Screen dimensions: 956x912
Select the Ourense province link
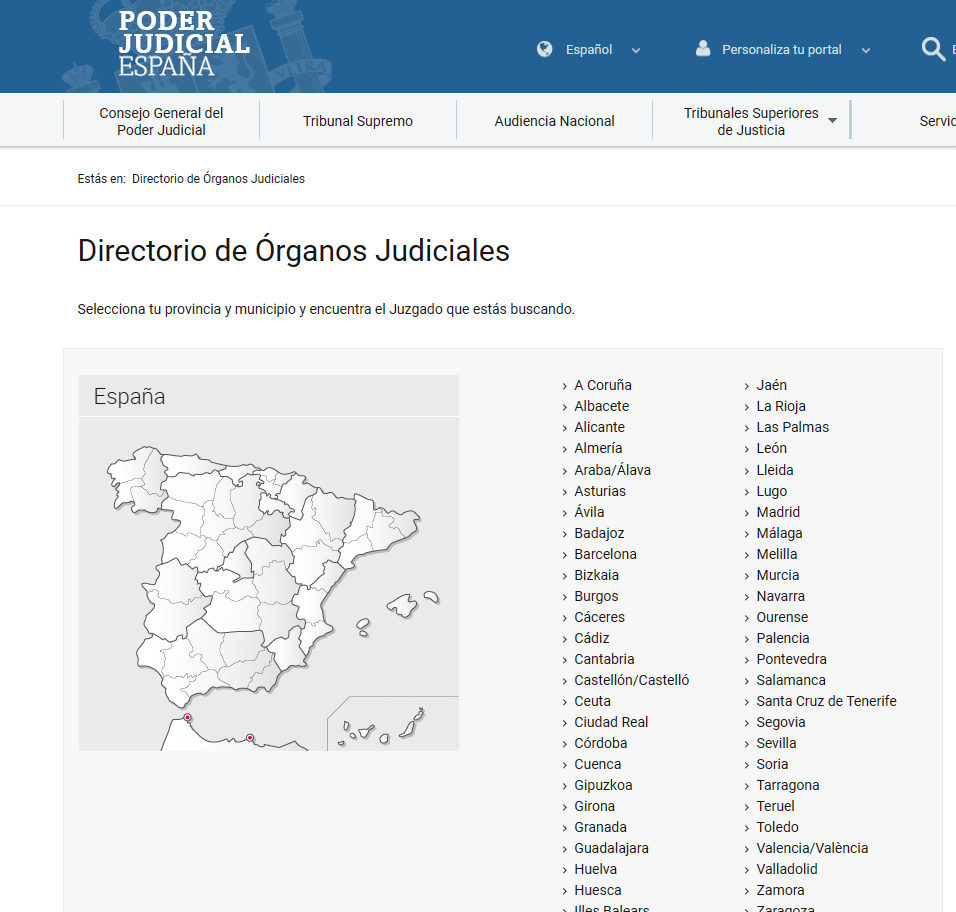click(x=782, y=617)
